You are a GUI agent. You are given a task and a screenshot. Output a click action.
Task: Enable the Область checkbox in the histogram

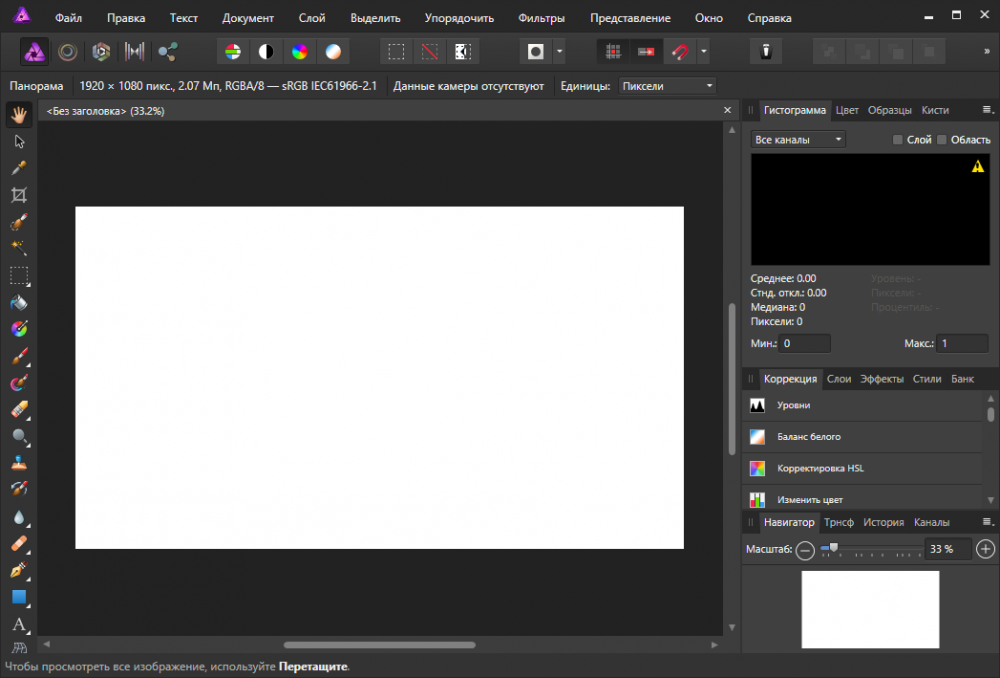[941, 140]
